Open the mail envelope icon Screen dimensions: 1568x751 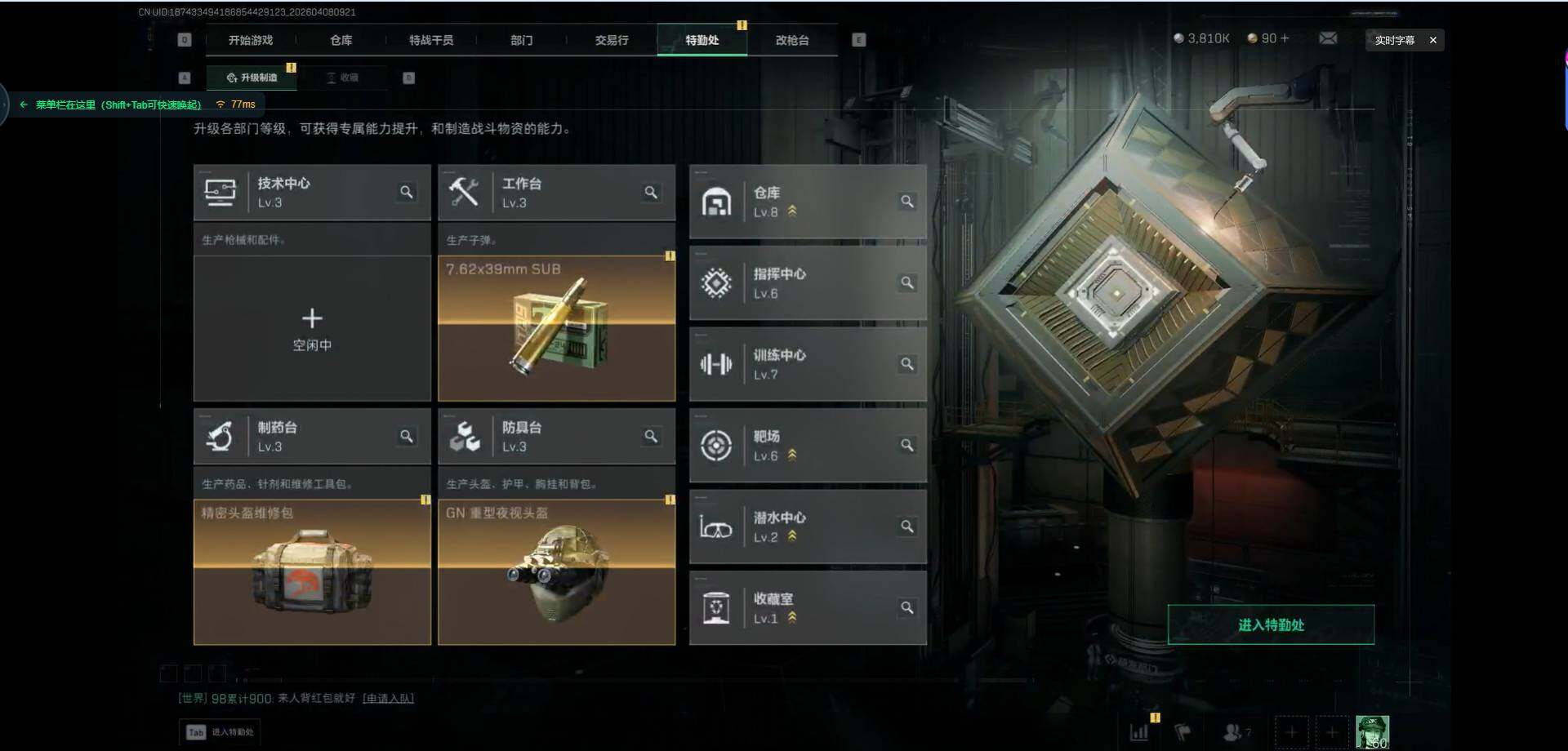(1328, 38)
